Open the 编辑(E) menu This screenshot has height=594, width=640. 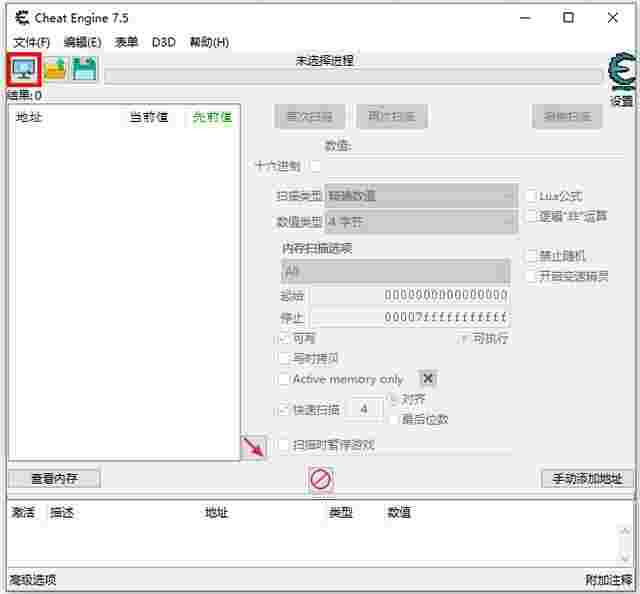(x=82, y=42)
